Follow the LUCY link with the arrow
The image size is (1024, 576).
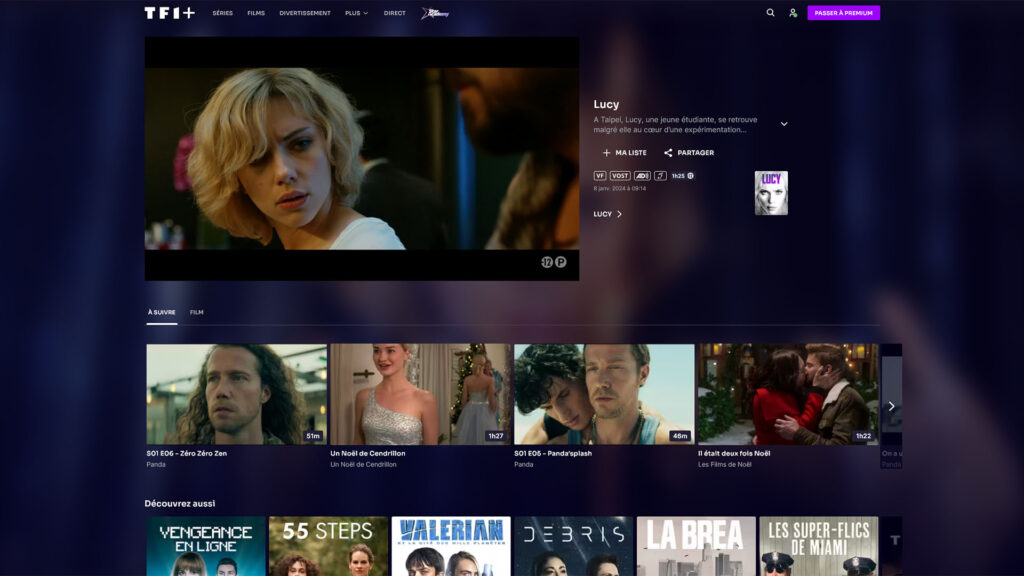coord(605,213)
